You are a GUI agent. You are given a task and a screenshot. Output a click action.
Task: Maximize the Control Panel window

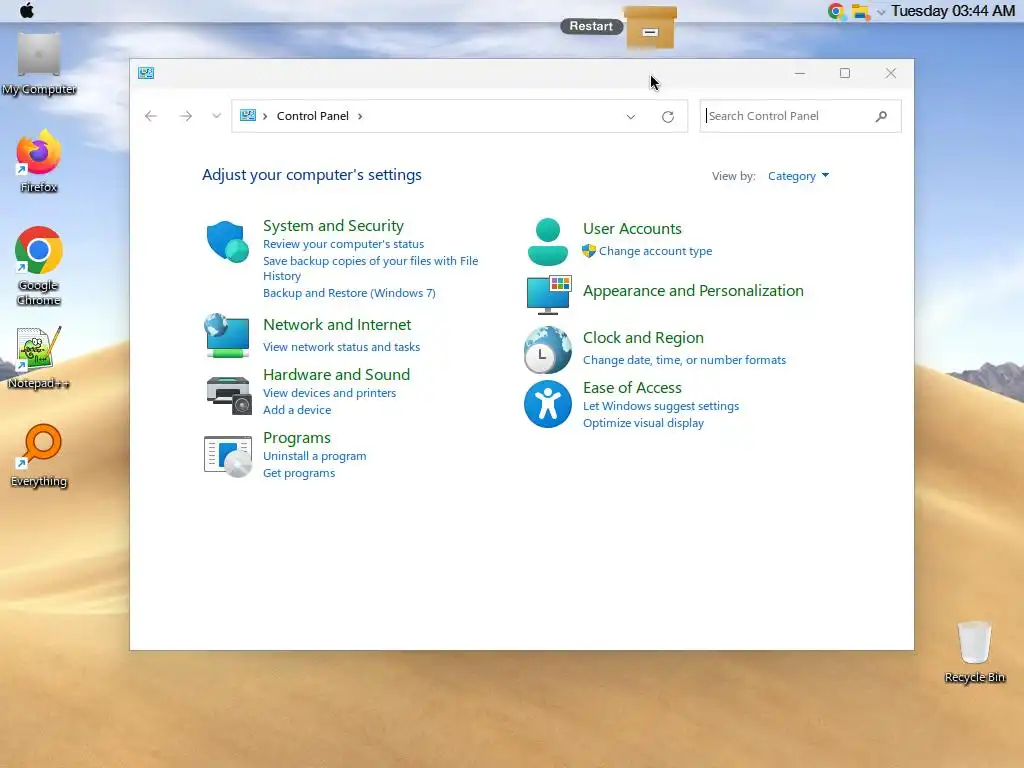844,73
